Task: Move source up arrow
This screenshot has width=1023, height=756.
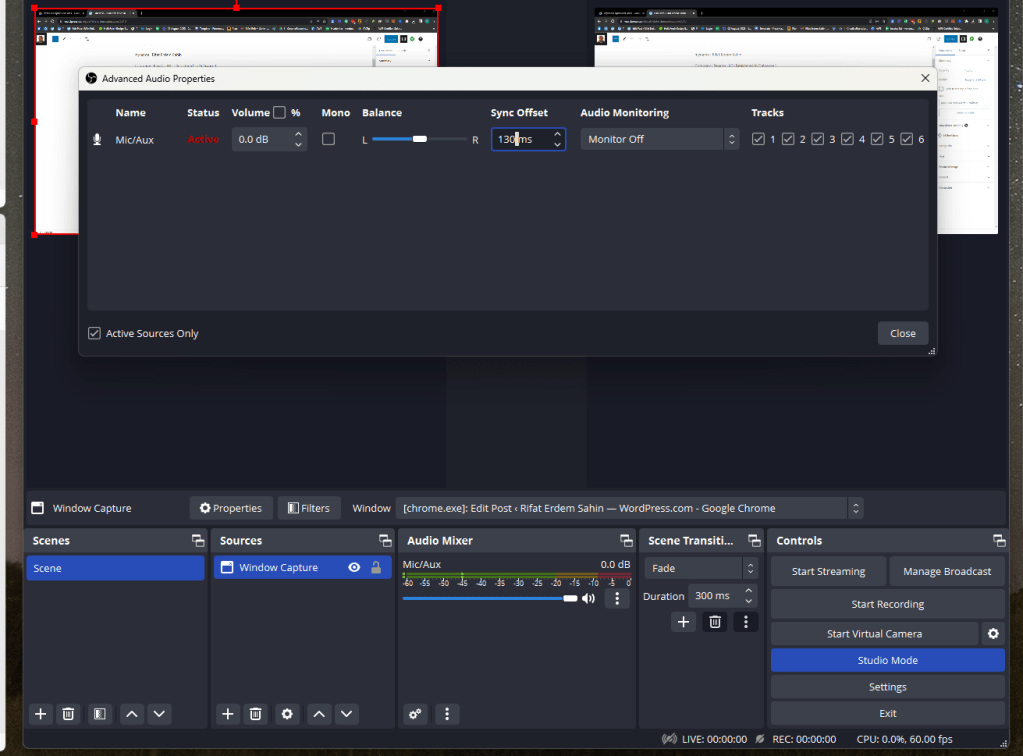Action: coord(319,714)
